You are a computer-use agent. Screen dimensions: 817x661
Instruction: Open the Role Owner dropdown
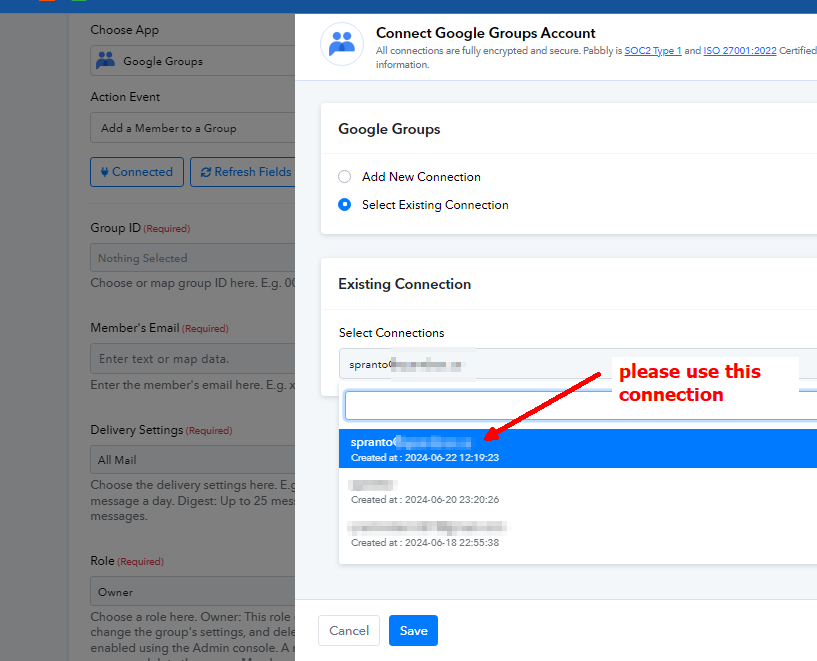click(x=193, y=592)
